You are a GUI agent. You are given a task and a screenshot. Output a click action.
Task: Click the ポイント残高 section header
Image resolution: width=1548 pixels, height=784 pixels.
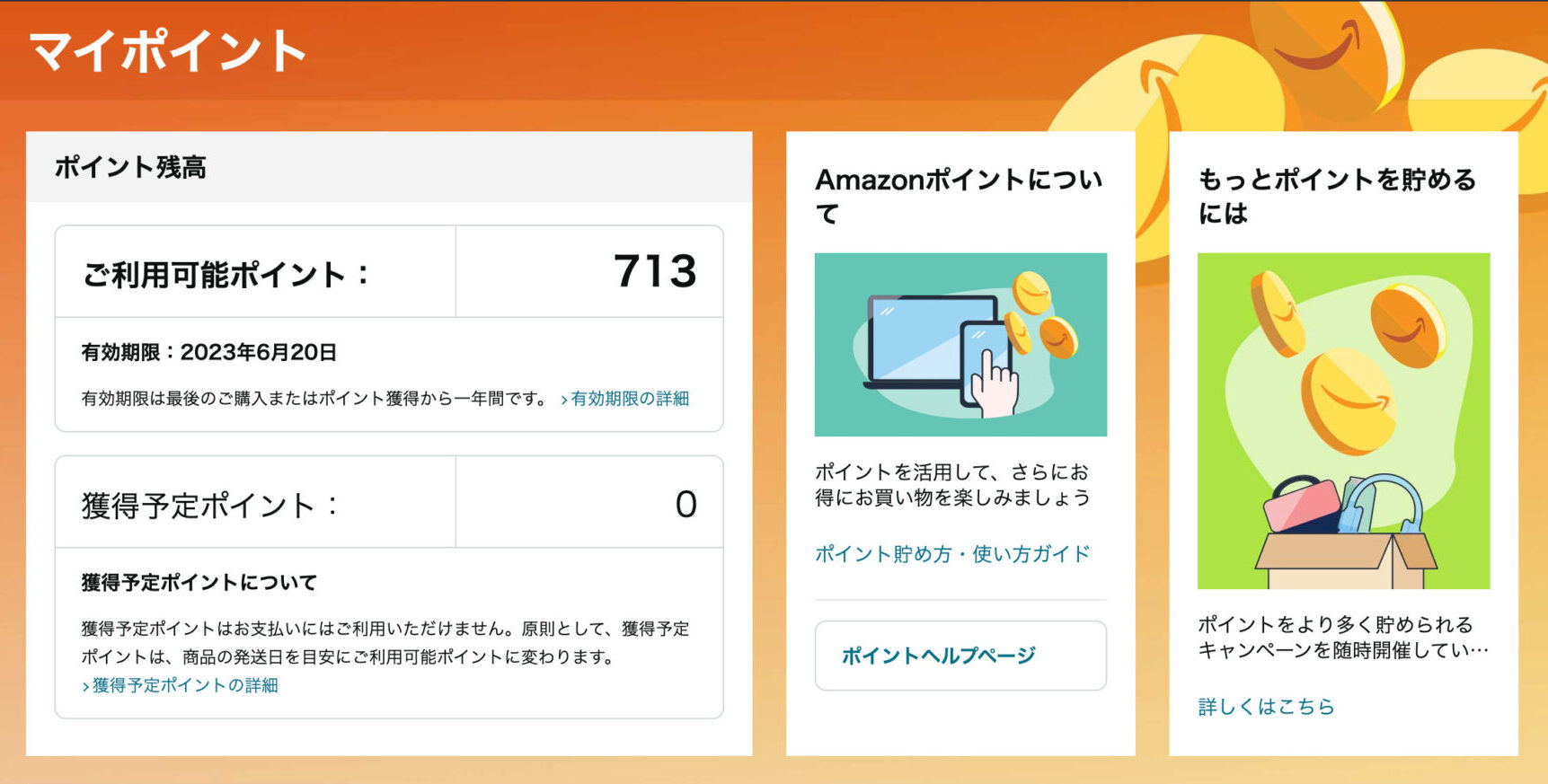point(131,168)
